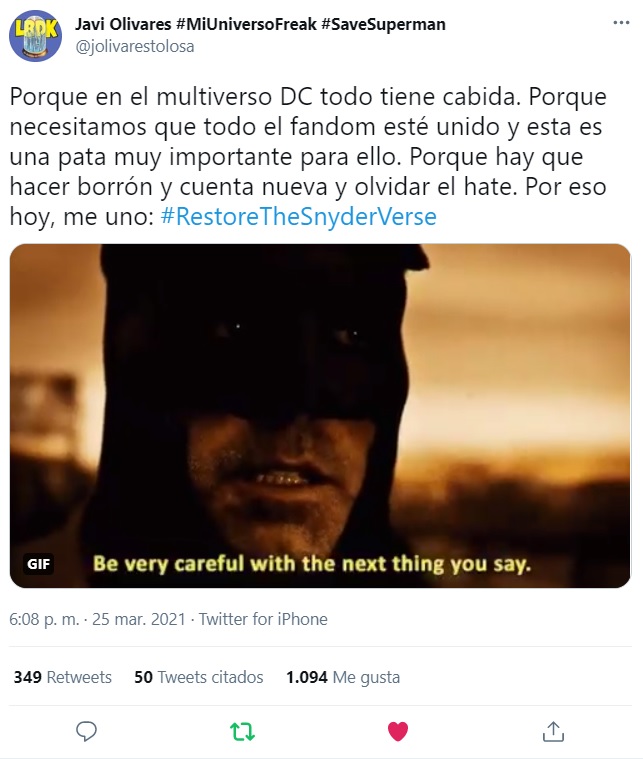The width and height of the screenshot is (643, 759).
Task: Open the three-dot more options menu
Action: pyautogui.click(x=621, y=23)
